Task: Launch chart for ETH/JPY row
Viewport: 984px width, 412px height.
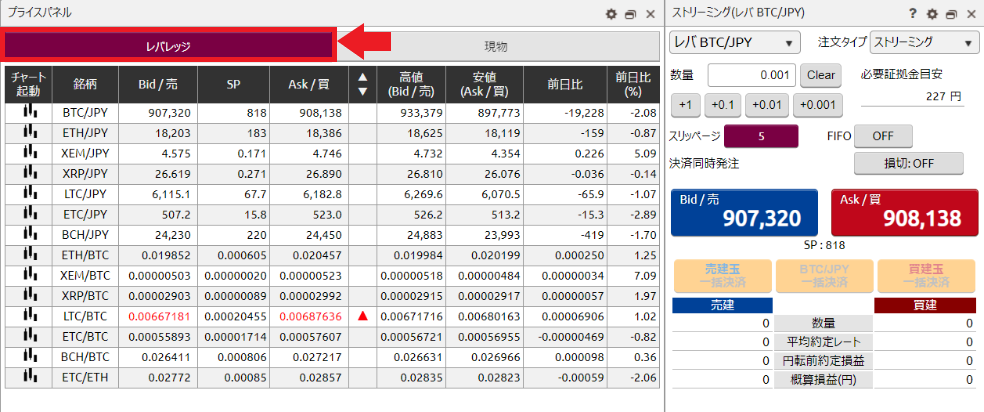Action: [29, 133]
